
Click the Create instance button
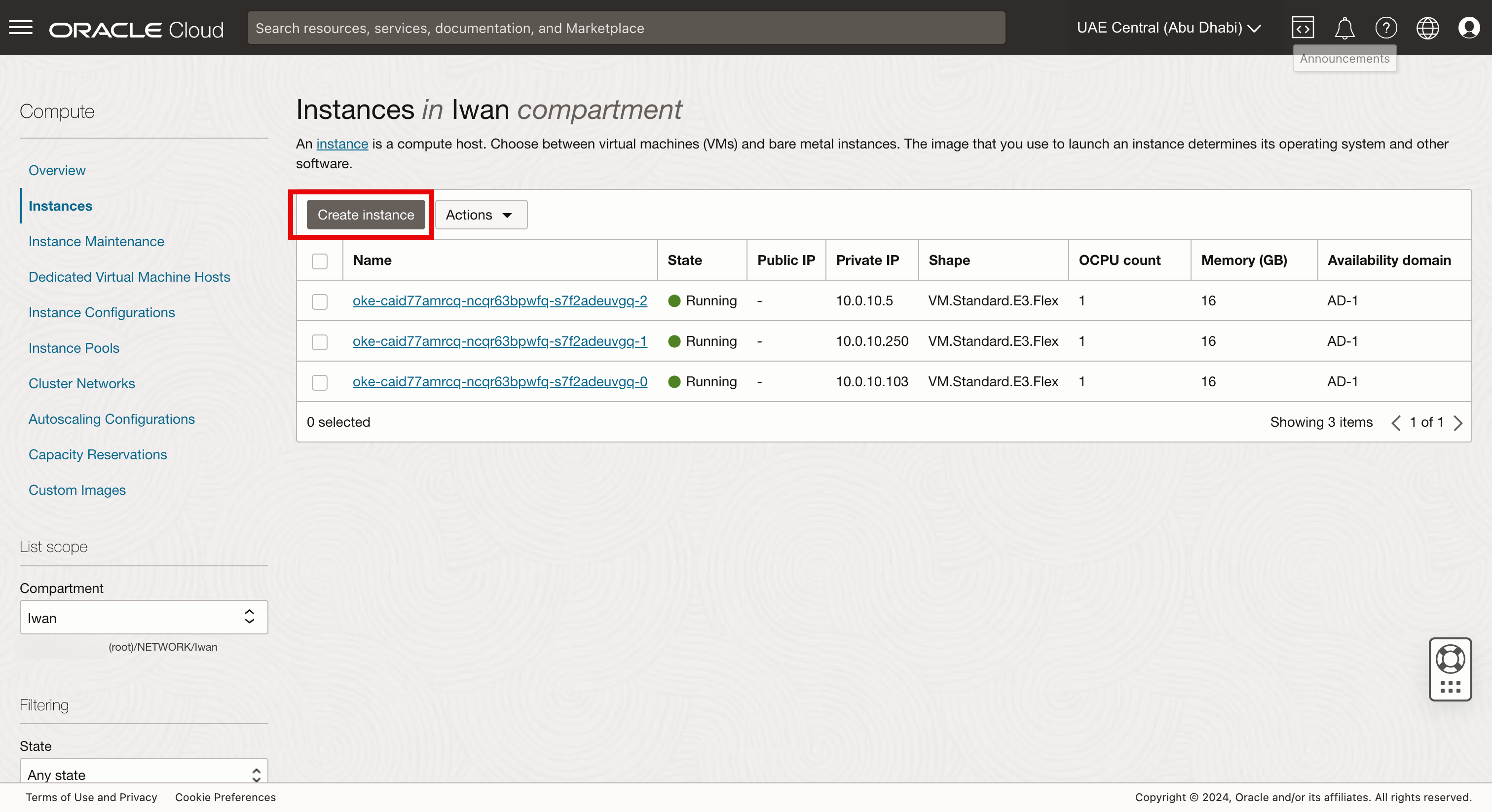tap(366, 215)
